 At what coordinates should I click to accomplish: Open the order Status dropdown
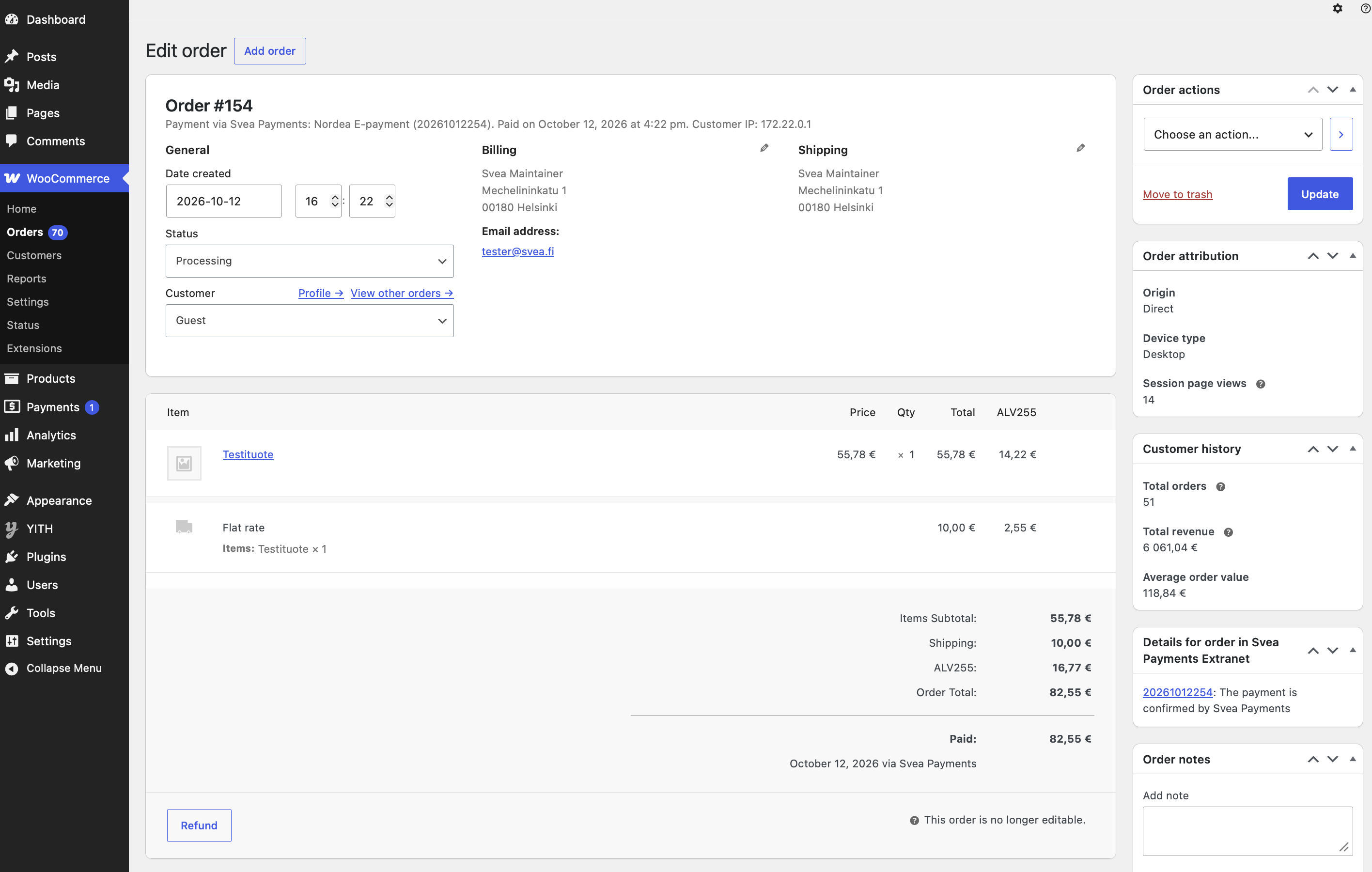click(x=310, y=261)
